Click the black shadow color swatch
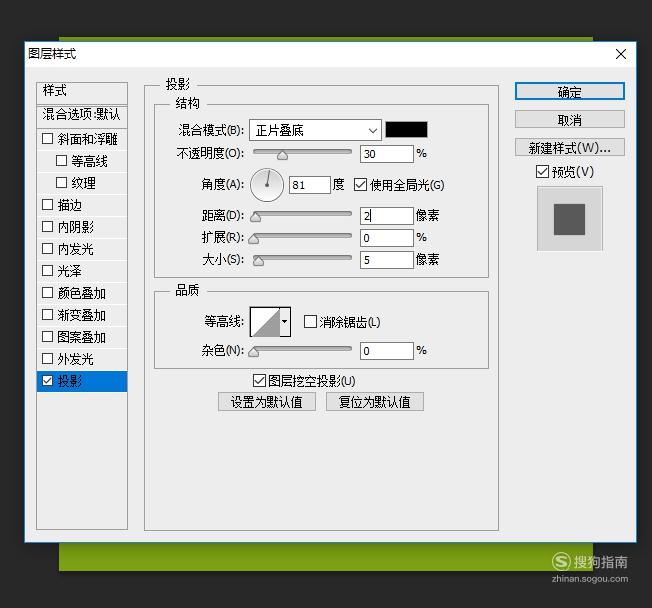This screenshot has width=652, height=608. [406, 129]
